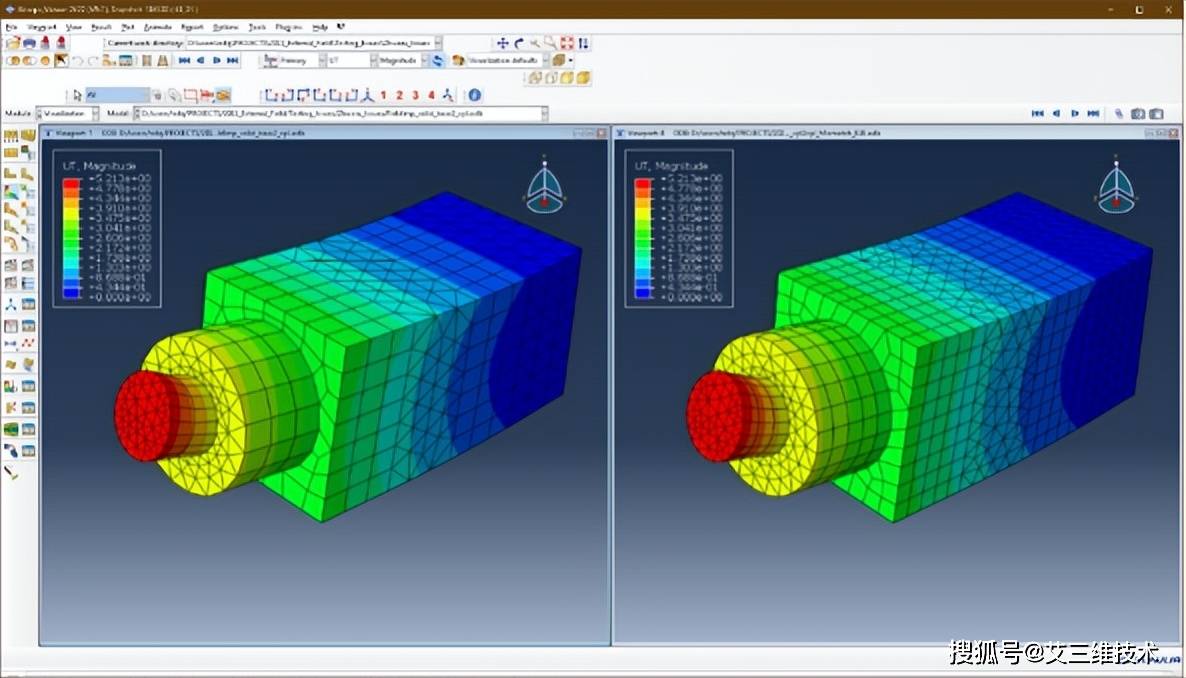This screenshot has height=678, width=1186.
Task: Apply custom view 2
Action: point(399,95)
